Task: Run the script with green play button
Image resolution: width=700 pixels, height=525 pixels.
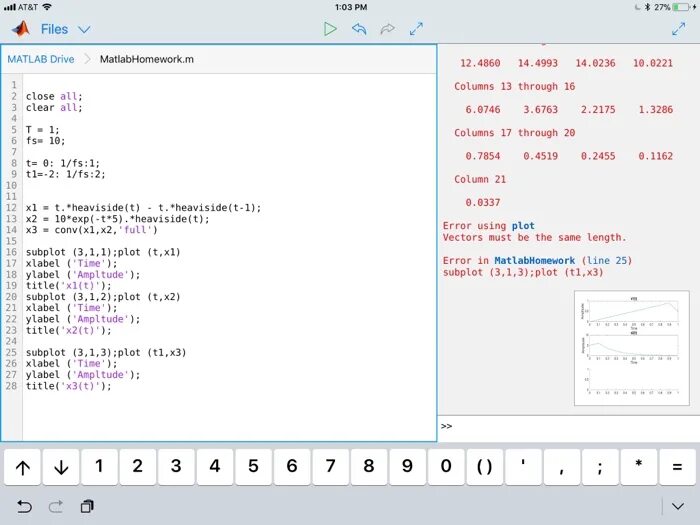Action: click(x=330, y=29)
